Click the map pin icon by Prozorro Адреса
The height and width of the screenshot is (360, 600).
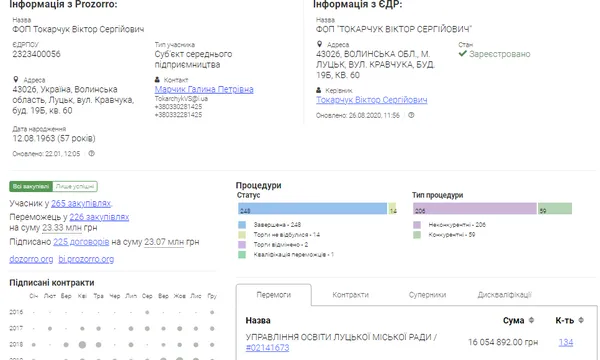pos(16,79)
